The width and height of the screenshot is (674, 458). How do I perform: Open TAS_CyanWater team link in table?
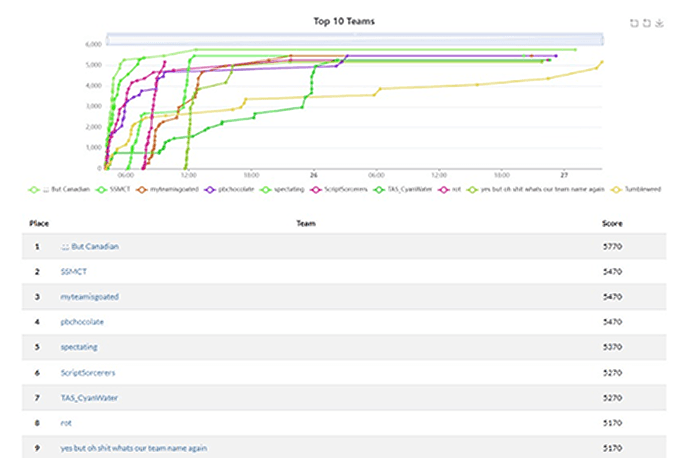(89, 398)
